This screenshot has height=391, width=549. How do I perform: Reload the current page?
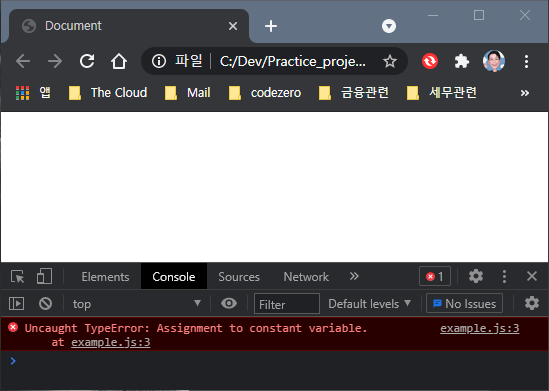pos(87,61)
